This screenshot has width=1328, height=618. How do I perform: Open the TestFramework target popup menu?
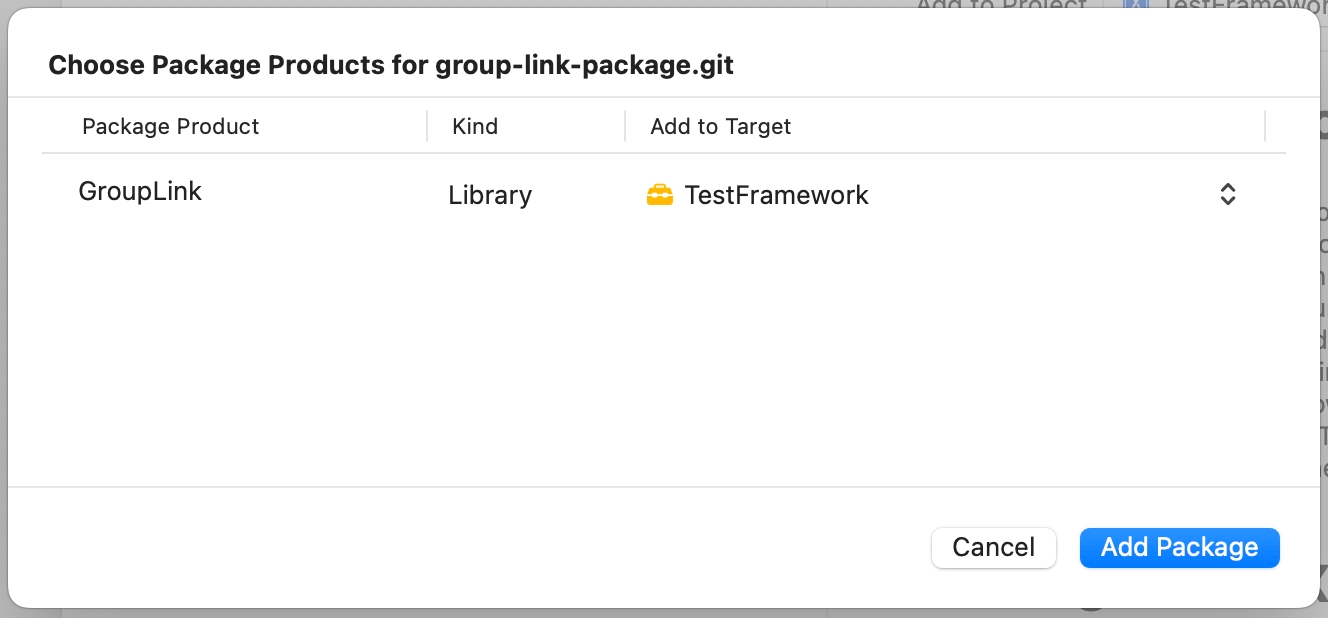tap(940, 195)
